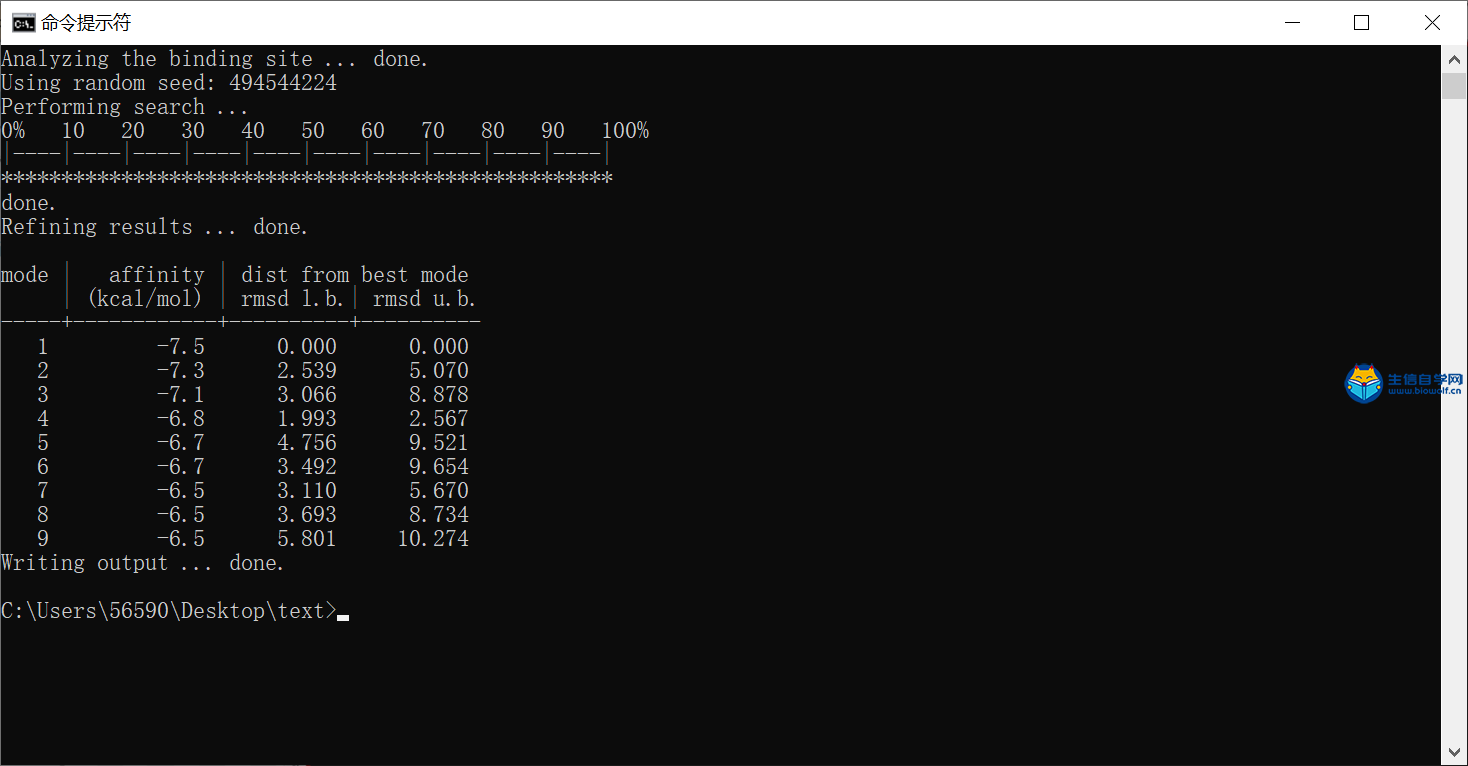Click the Command Prompt icon in title bar
Viewport: 1468px width, 766px height.
click(x=22, y=22)
